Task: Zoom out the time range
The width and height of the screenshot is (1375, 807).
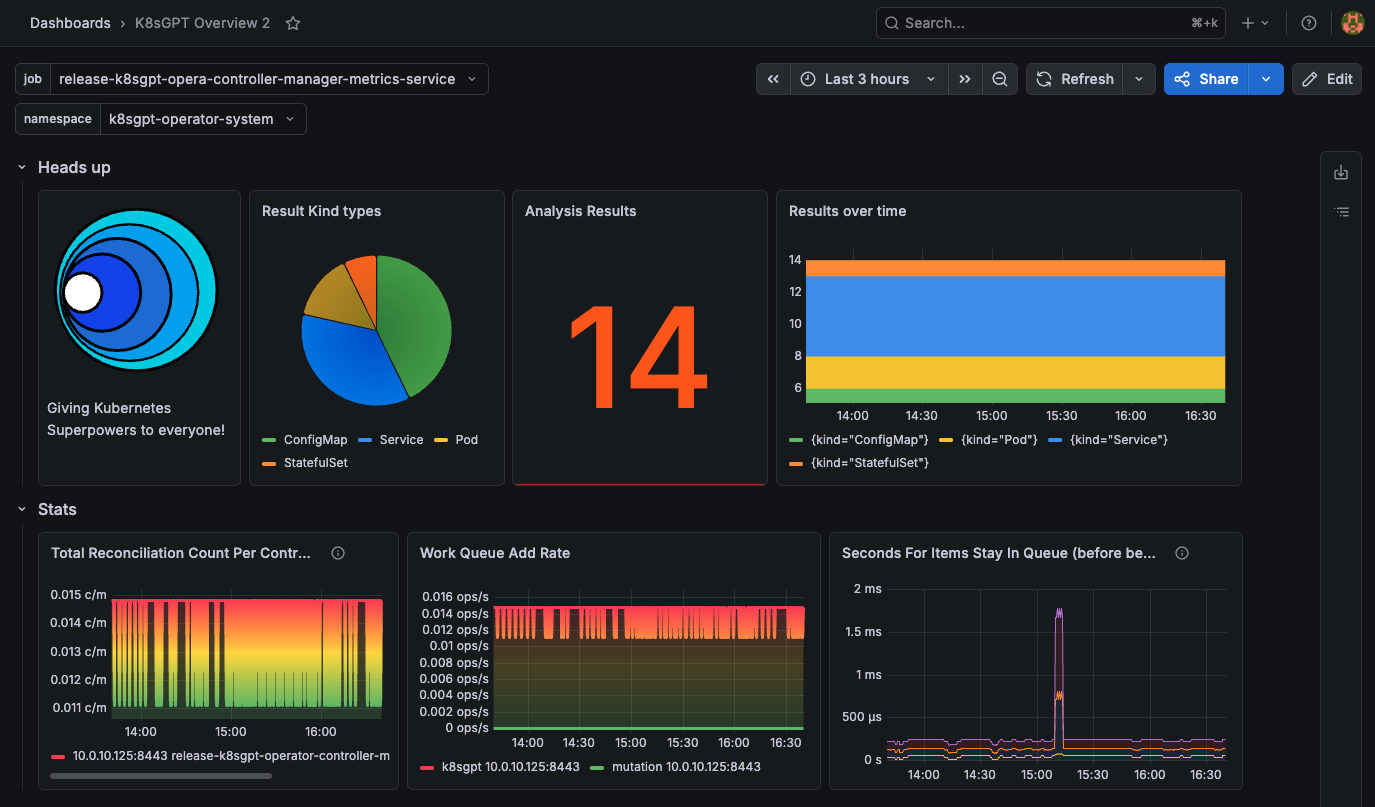Action: coord(1000,79)
